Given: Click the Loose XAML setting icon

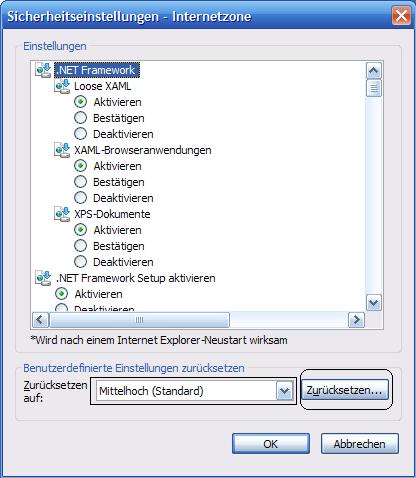Looking at the screenshot, I should click(62, 86).
